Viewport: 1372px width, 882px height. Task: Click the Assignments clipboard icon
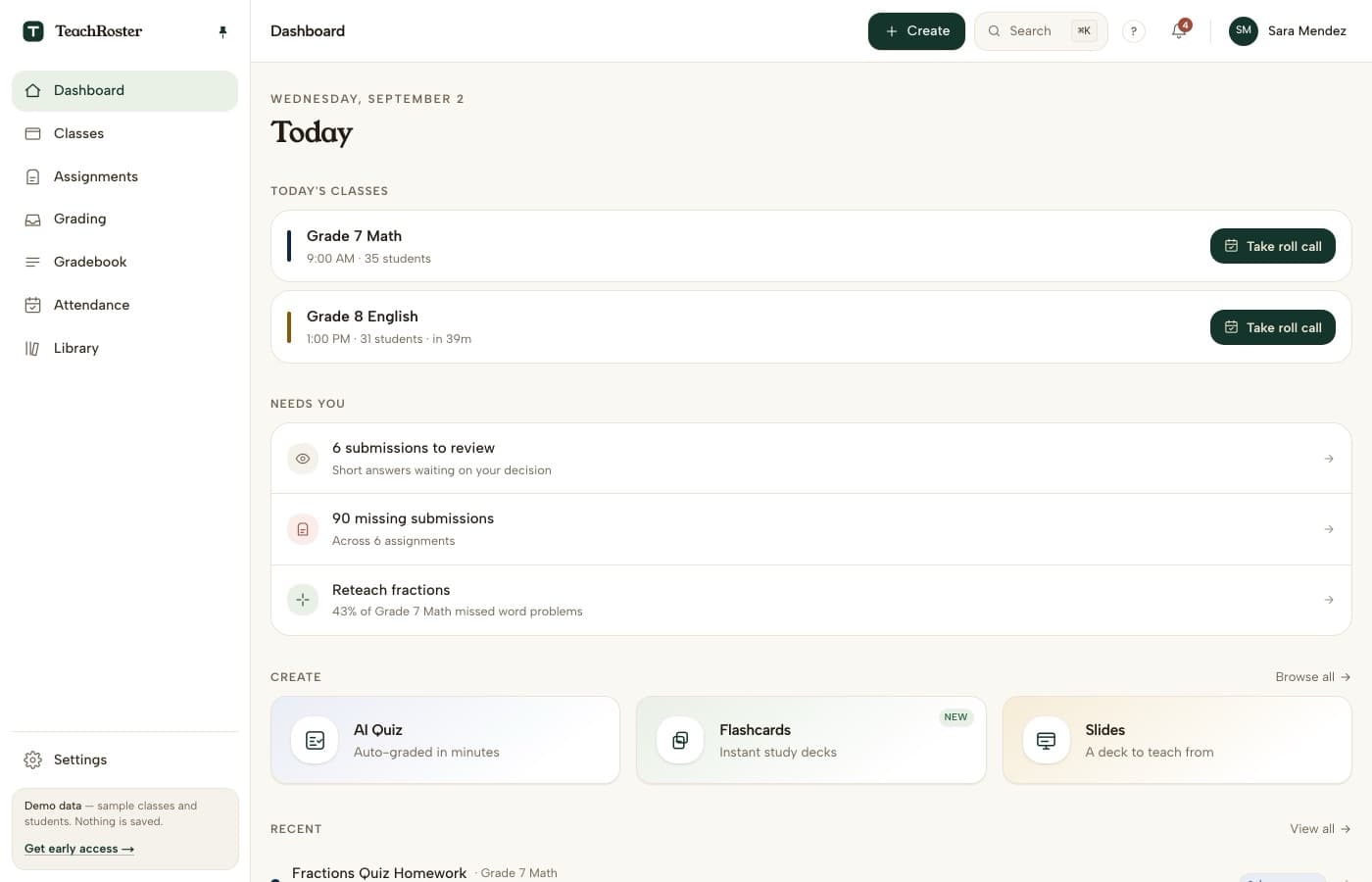[x=32, y=176]
